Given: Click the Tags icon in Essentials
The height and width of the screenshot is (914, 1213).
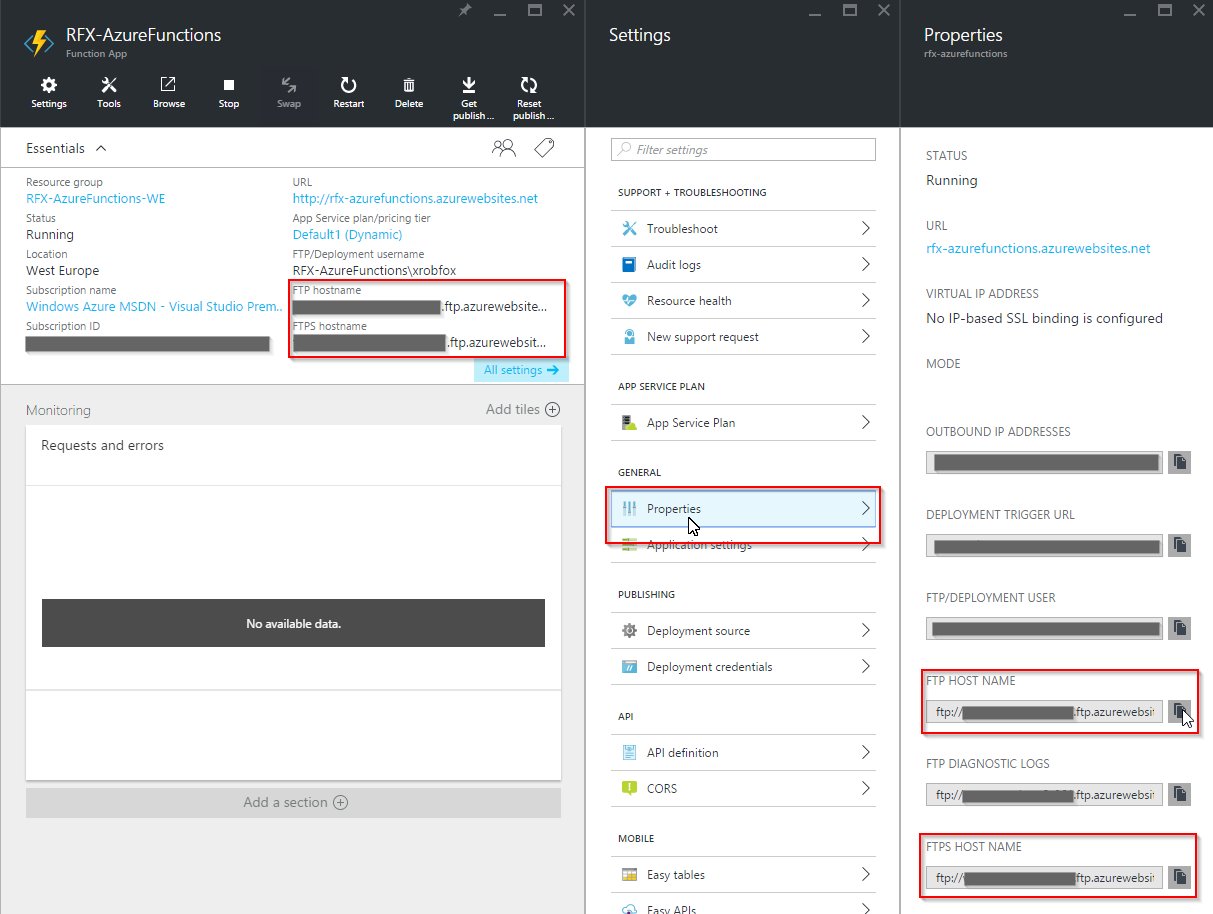Looking at the screenshot, I should point(544,148).
